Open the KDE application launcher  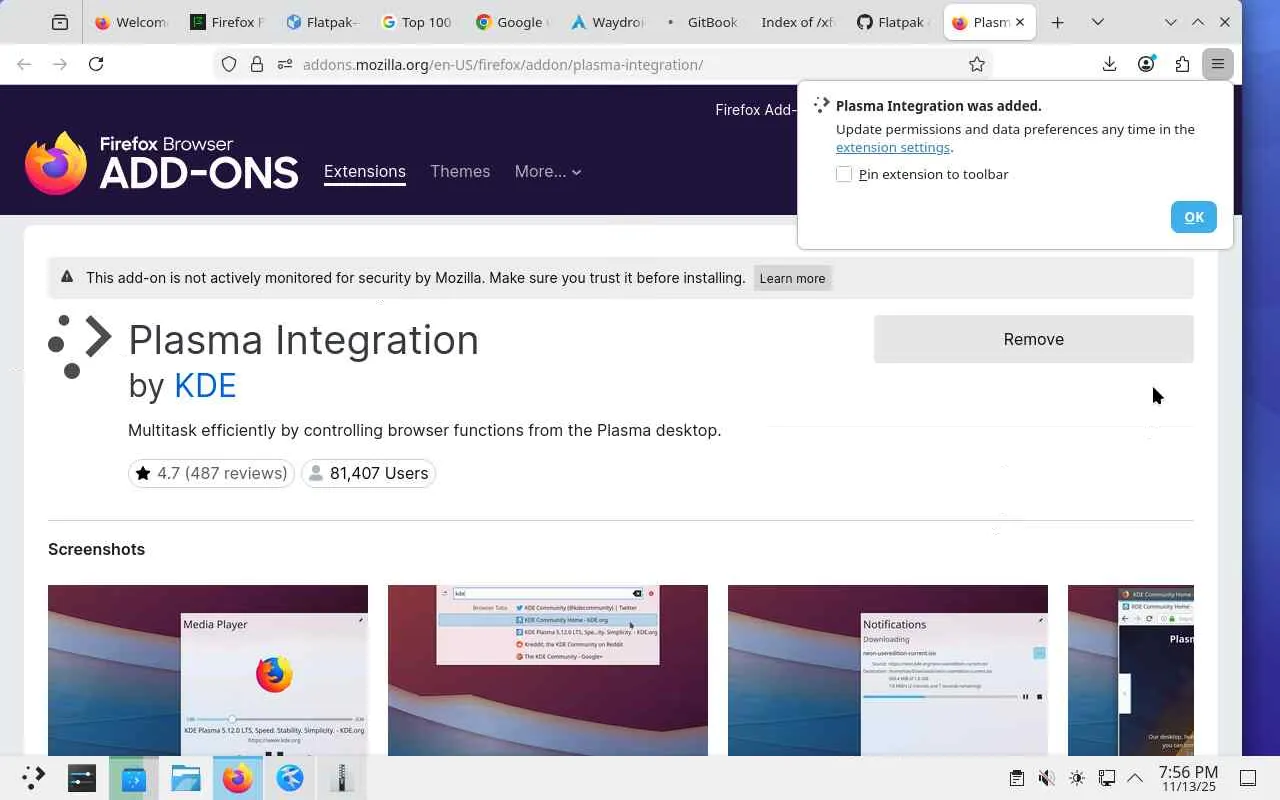pos(33,778)
